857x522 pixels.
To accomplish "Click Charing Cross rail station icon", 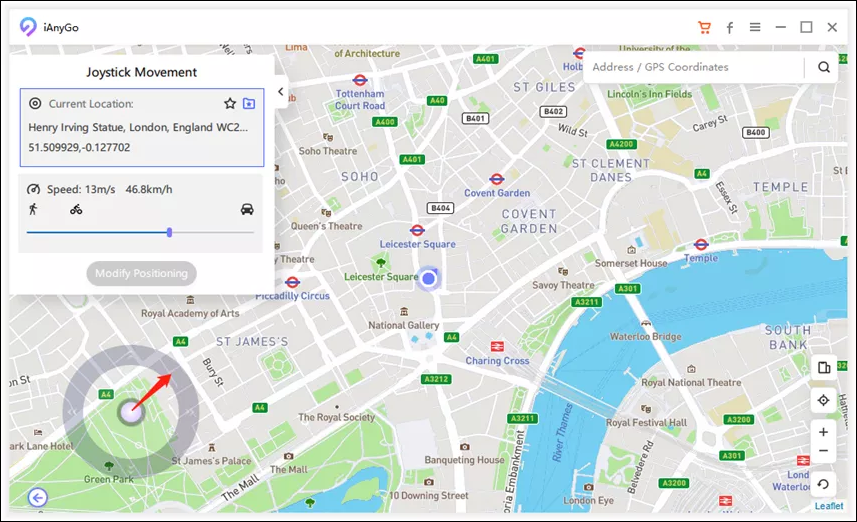I will [x=497, y=347].
